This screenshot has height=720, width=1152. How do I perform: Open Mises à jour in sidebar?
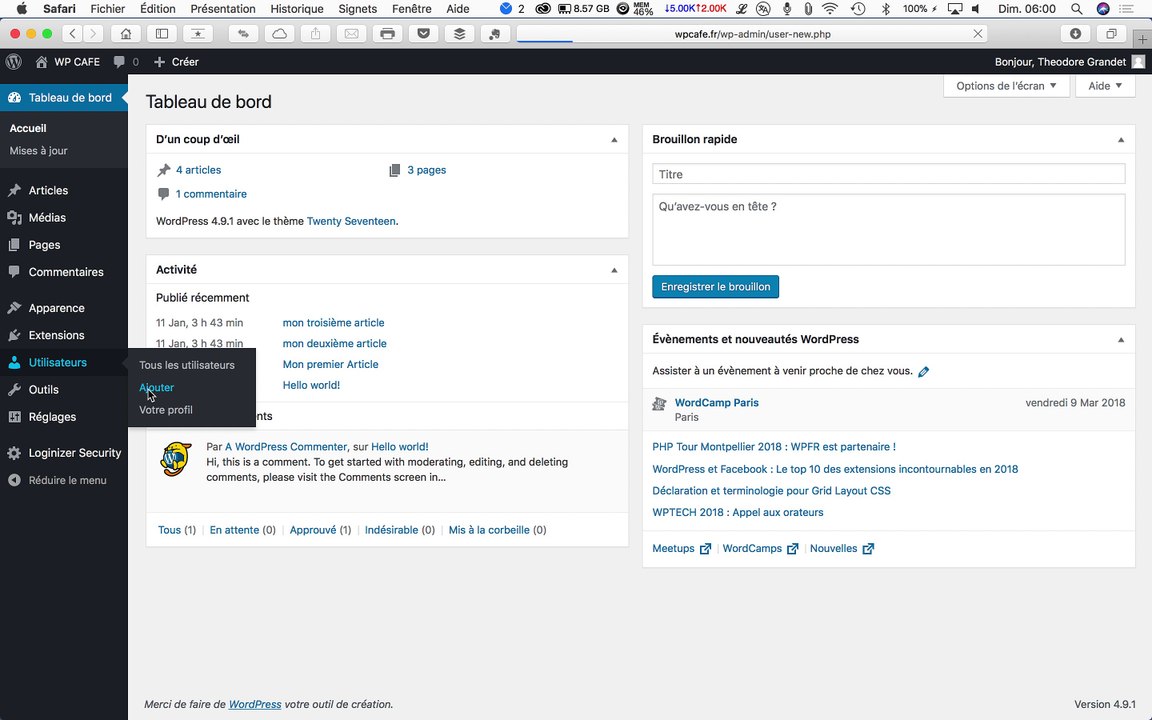click(38, 151)
